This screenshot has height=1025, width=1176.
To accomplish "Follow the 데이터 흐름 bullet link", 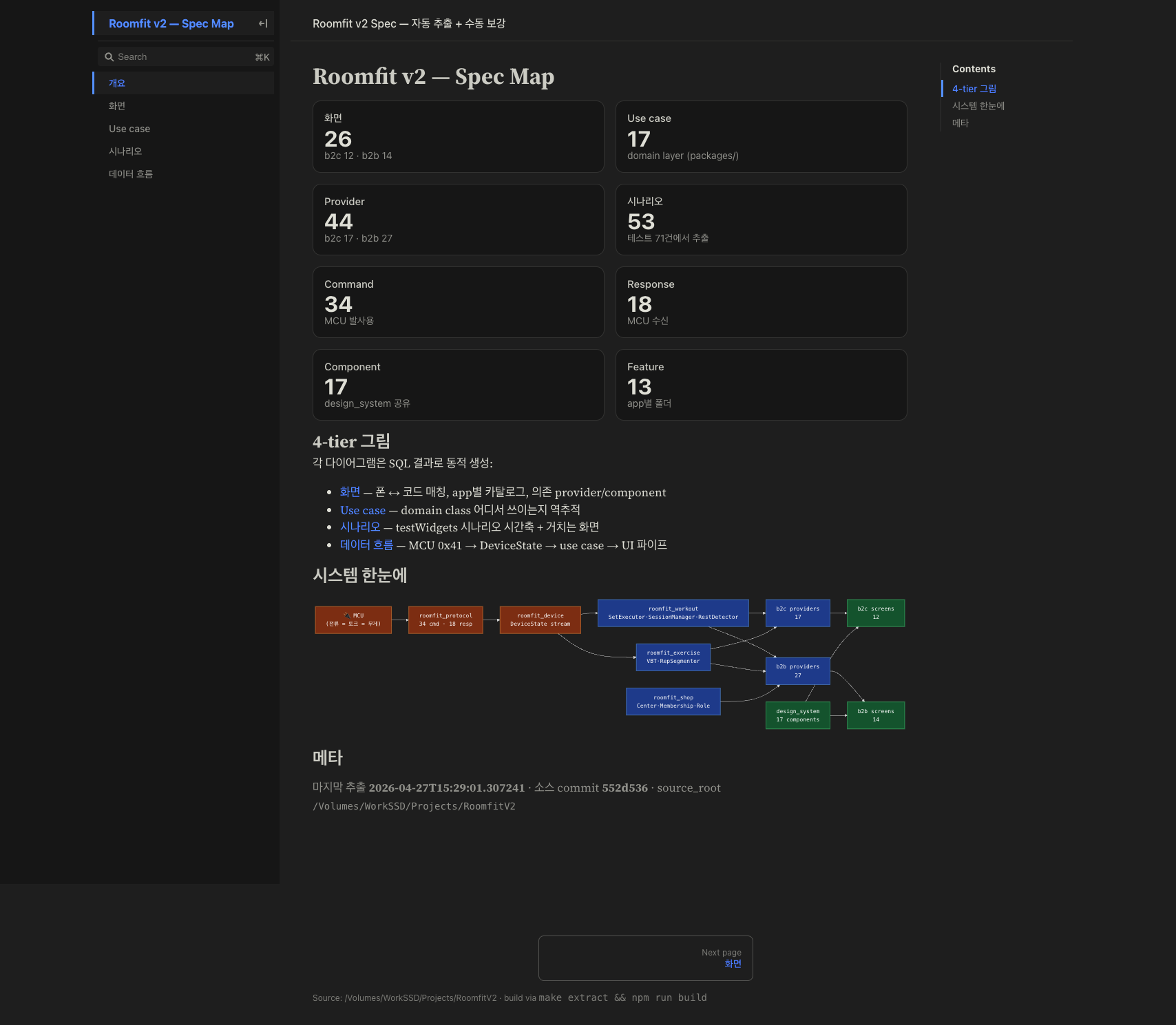I will 366,545.
